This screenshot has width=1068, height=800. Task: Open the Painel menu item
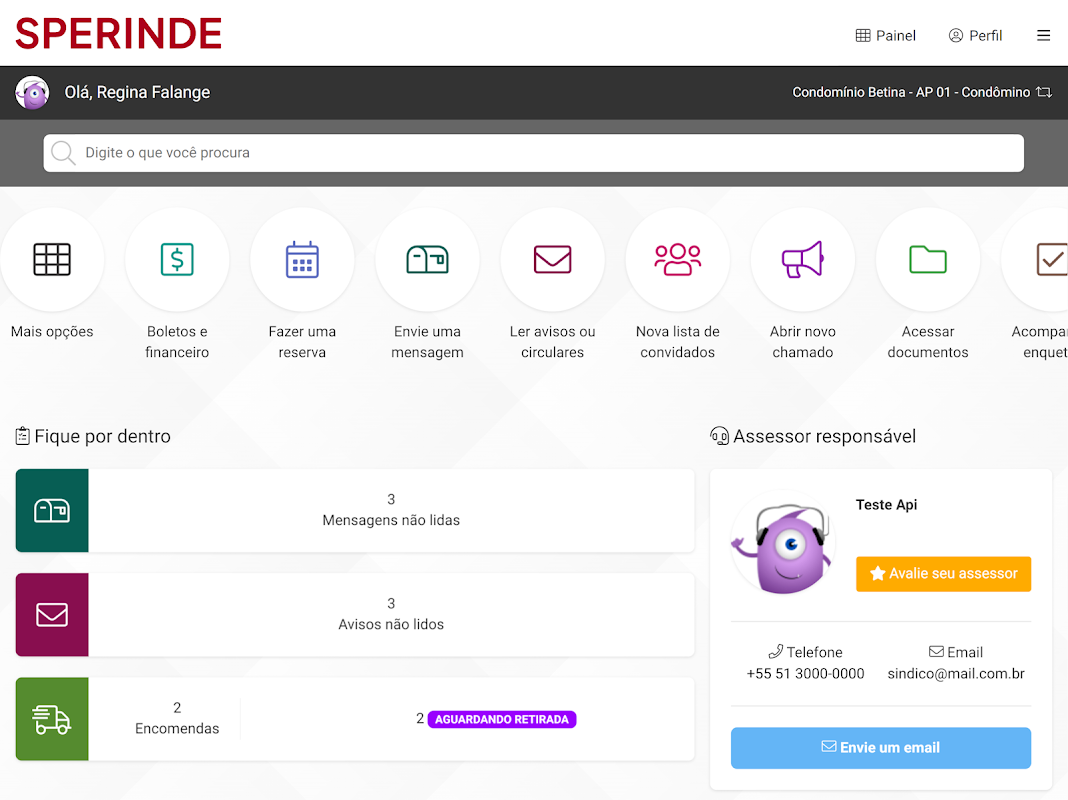point(885,35)
